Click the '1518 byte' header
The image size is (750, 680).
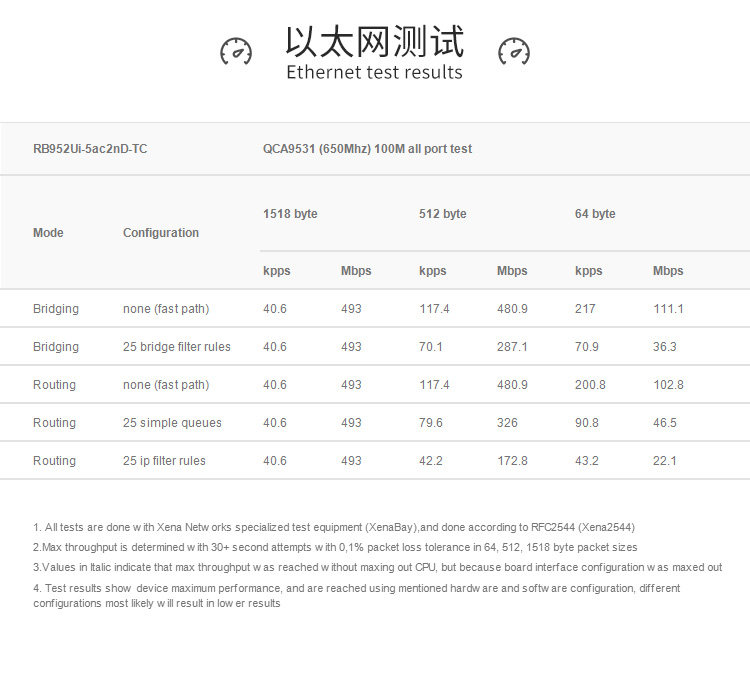click(x=290, y=214)
